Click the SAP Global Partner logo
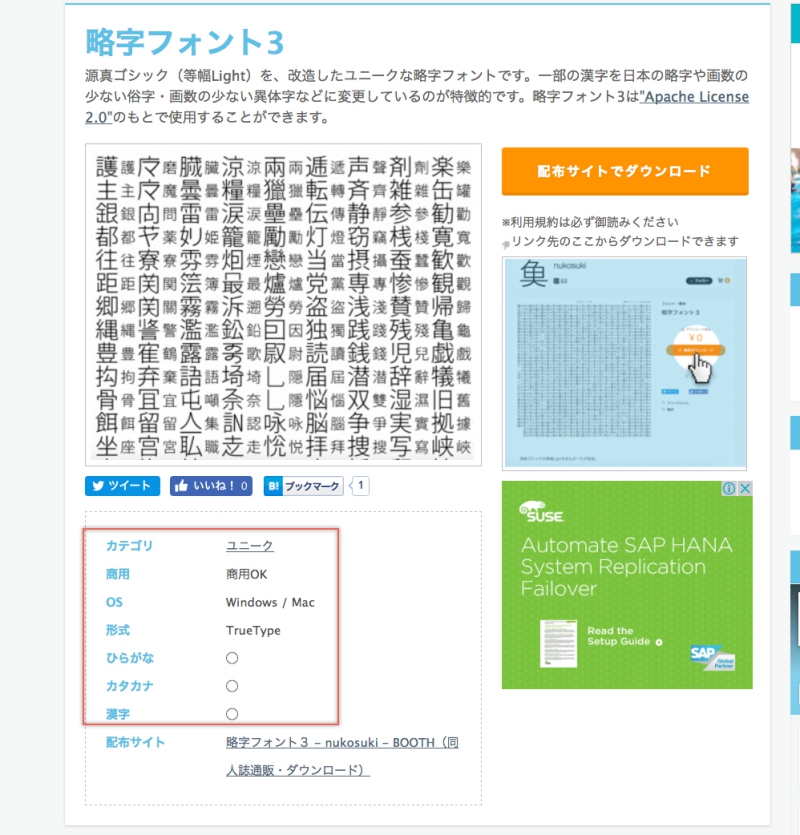 [x=711, y=656]
